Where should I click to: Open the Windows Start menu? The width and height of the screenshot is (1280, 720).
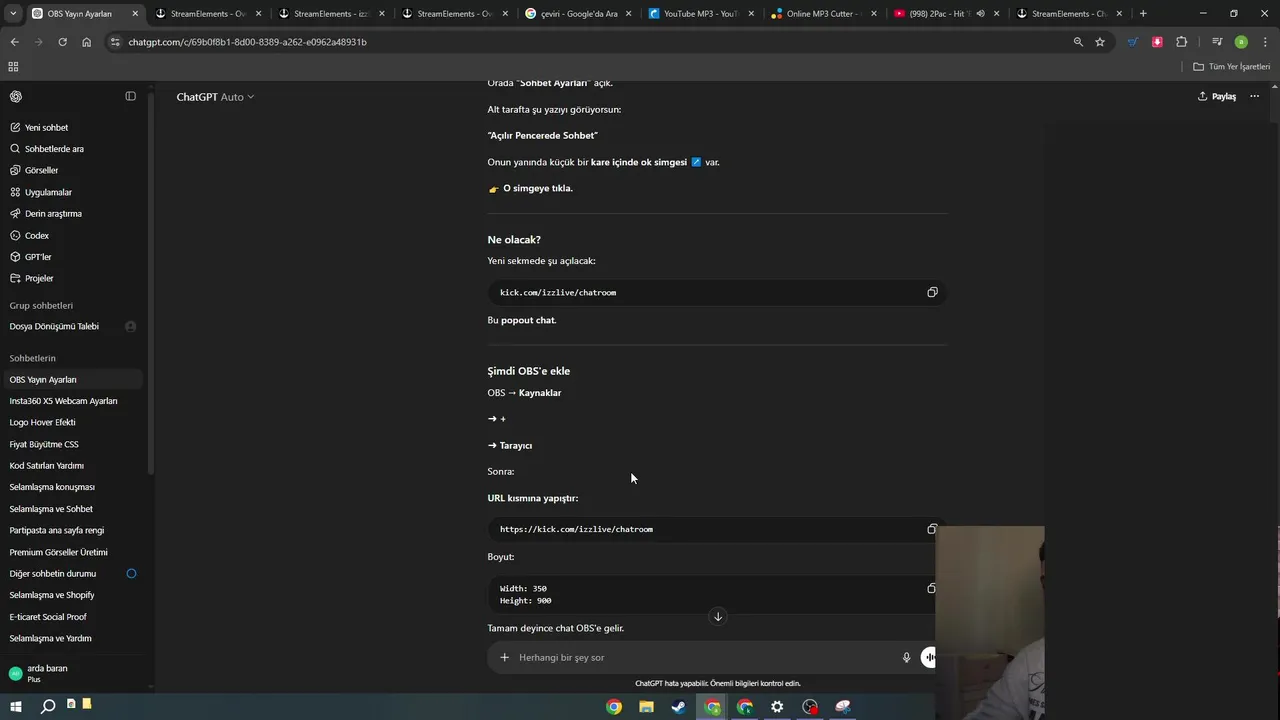tap(16, 707)
